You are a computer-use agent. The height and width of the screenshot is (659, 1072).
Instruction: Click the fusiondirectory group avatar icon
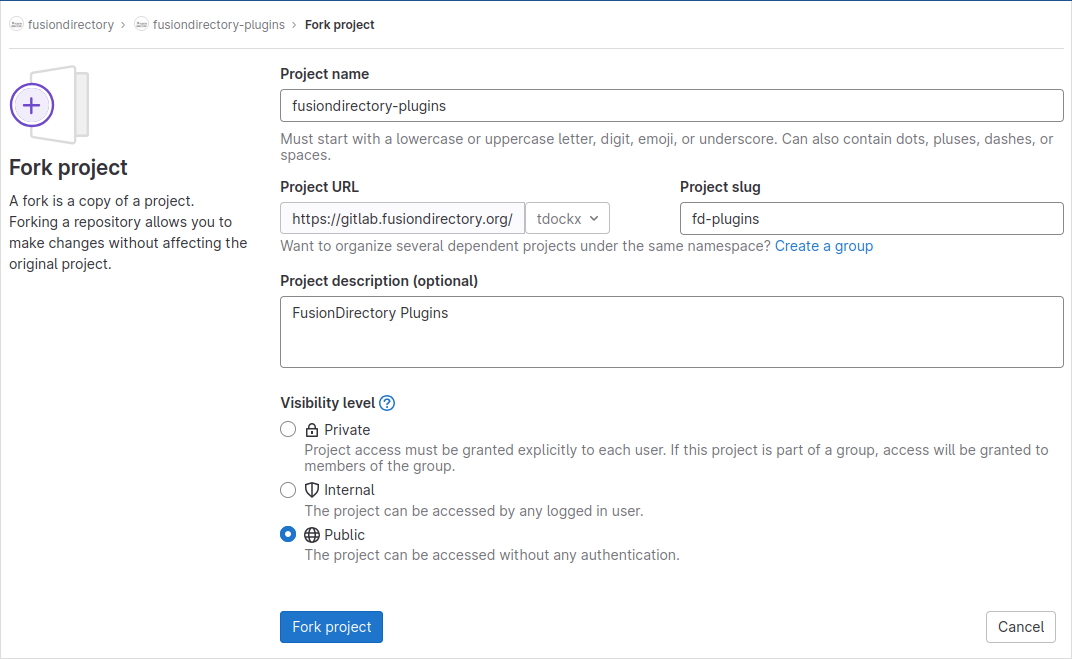(16, 25)
